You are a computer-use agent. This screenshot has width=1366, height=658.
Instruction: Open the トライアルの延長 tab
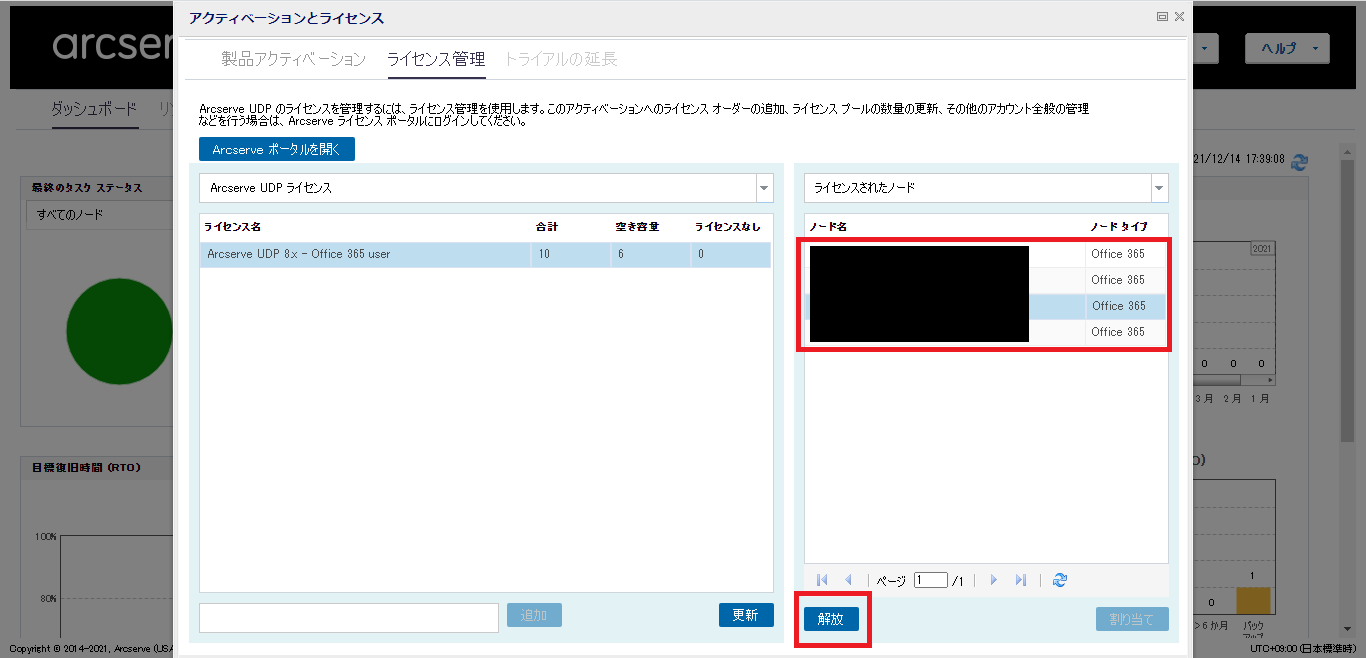[561, 60]
